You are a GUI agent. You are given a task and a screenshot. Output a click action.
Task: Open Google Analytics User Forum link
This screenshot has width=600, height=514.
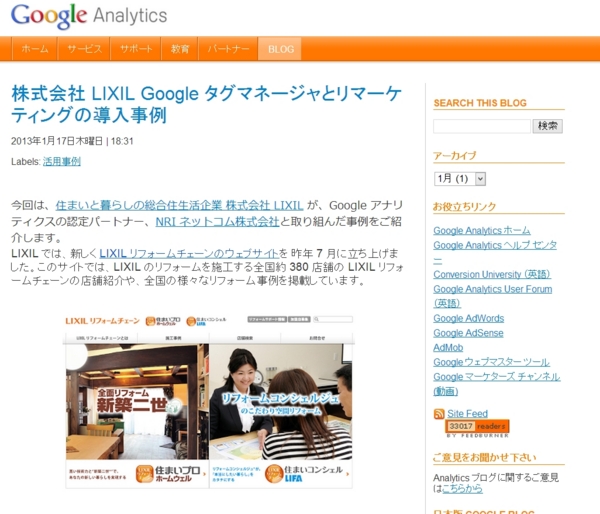tap(492, 289)
